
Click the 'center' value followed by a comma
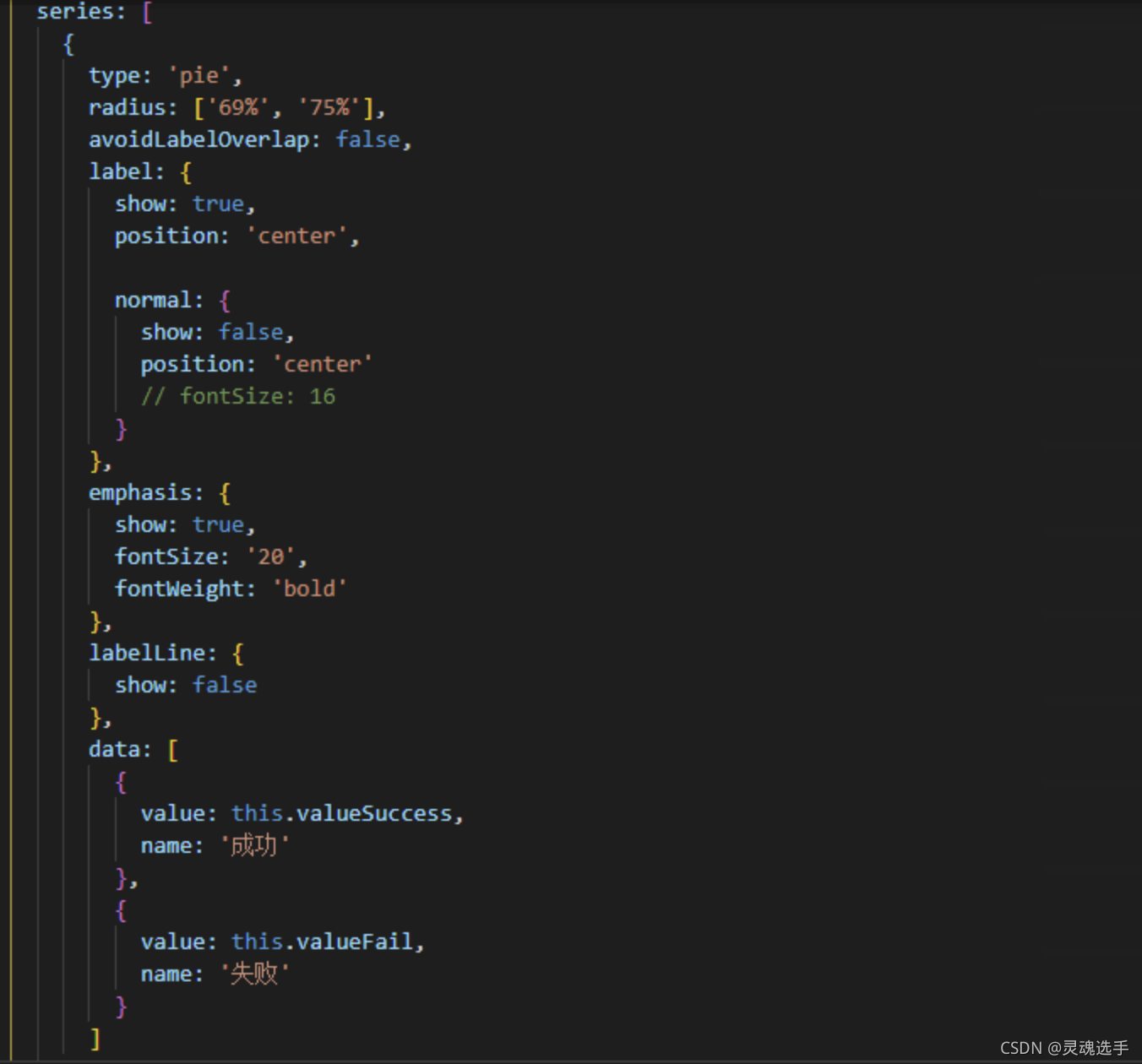(x=296, y=236)
